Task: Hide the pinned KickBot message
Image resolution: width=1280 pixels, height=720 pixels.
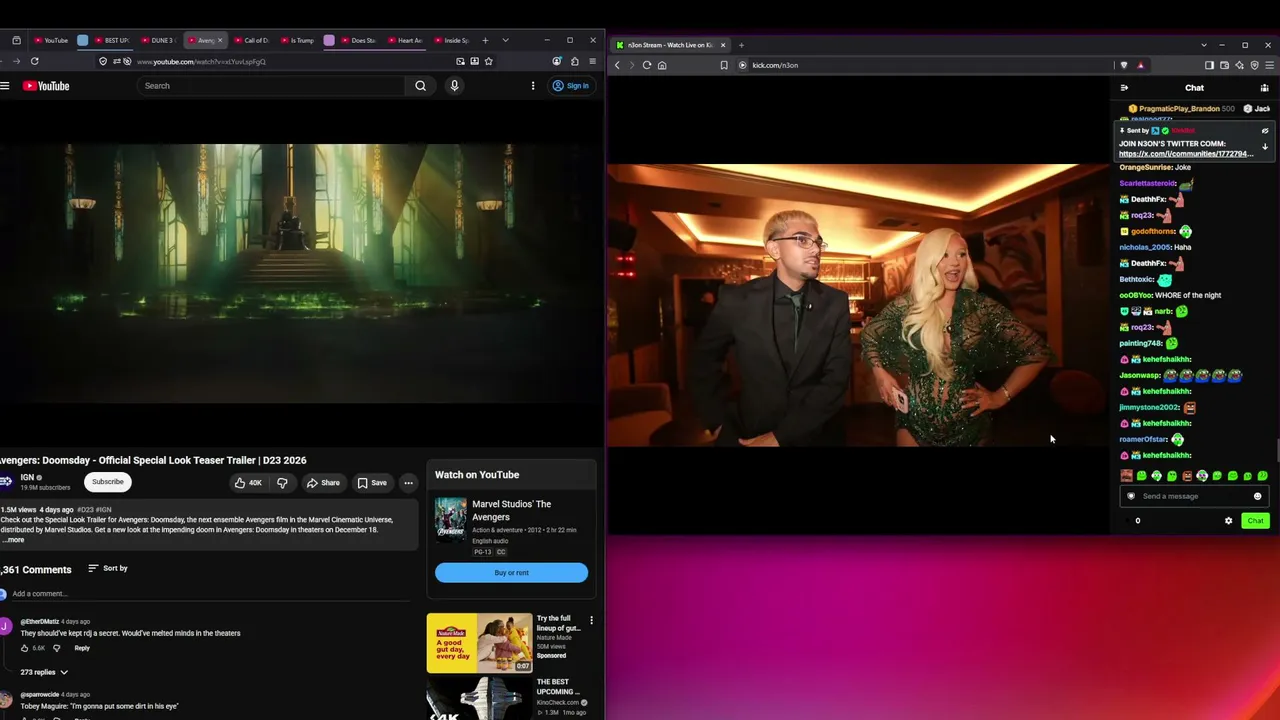Action: [1265, 131]
